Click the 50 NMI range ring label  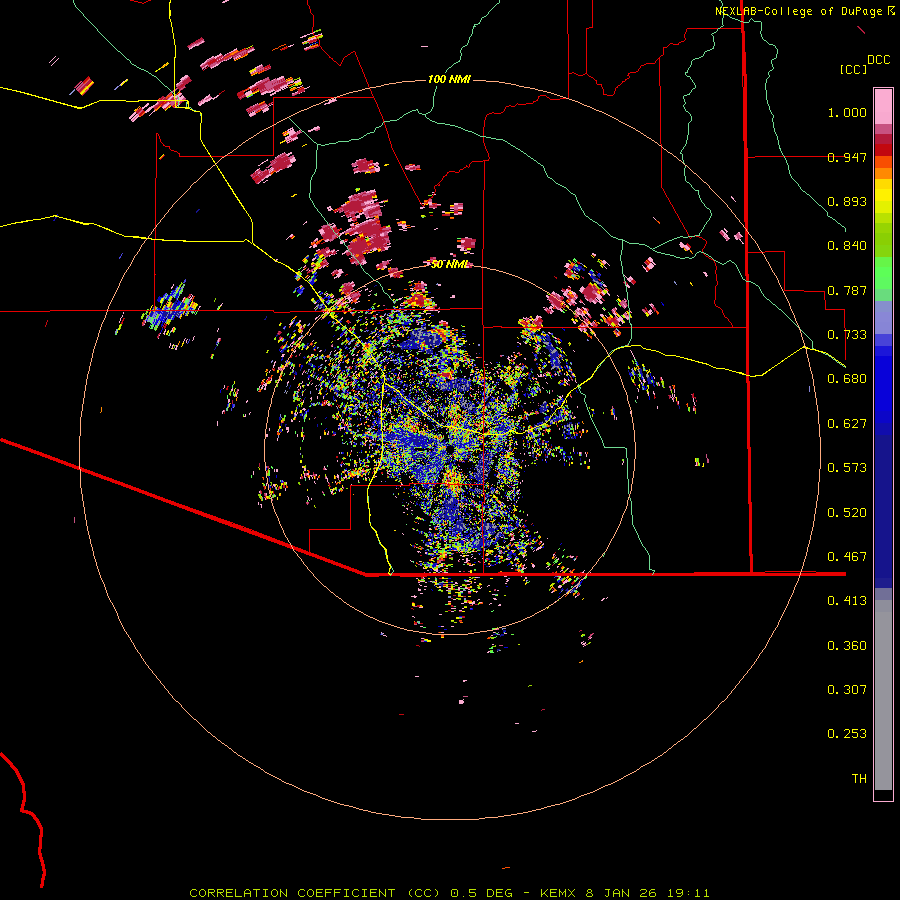[x=450, y=265]
